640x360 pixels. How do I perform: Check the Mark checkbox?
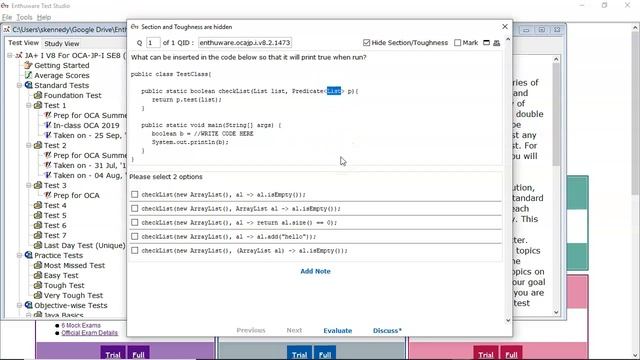pos(458,42)
